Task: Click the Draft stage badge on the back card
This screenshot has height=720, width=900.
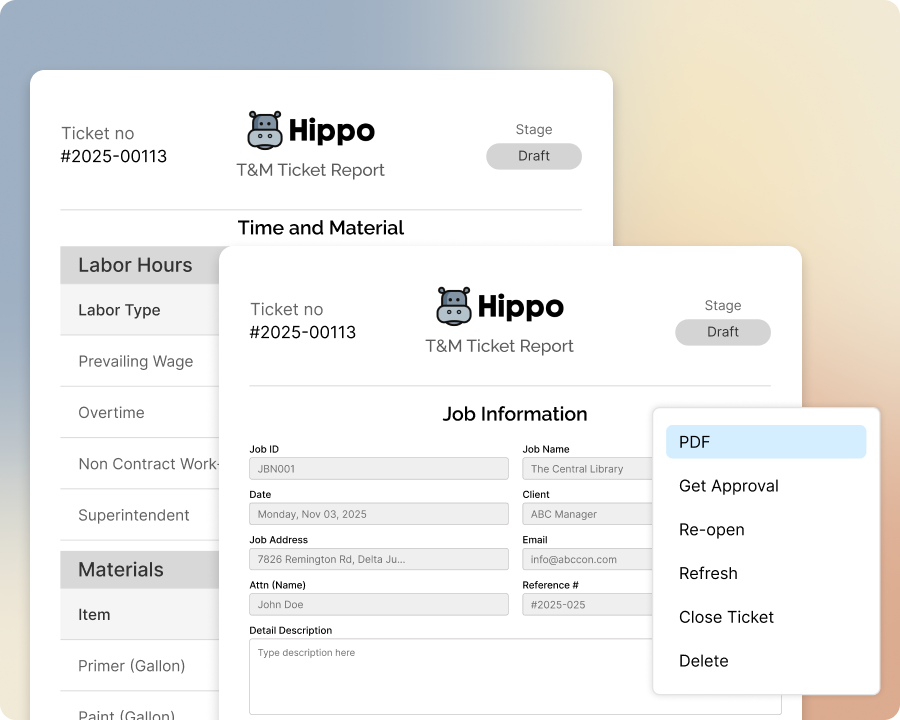Action: pos(534,156)
